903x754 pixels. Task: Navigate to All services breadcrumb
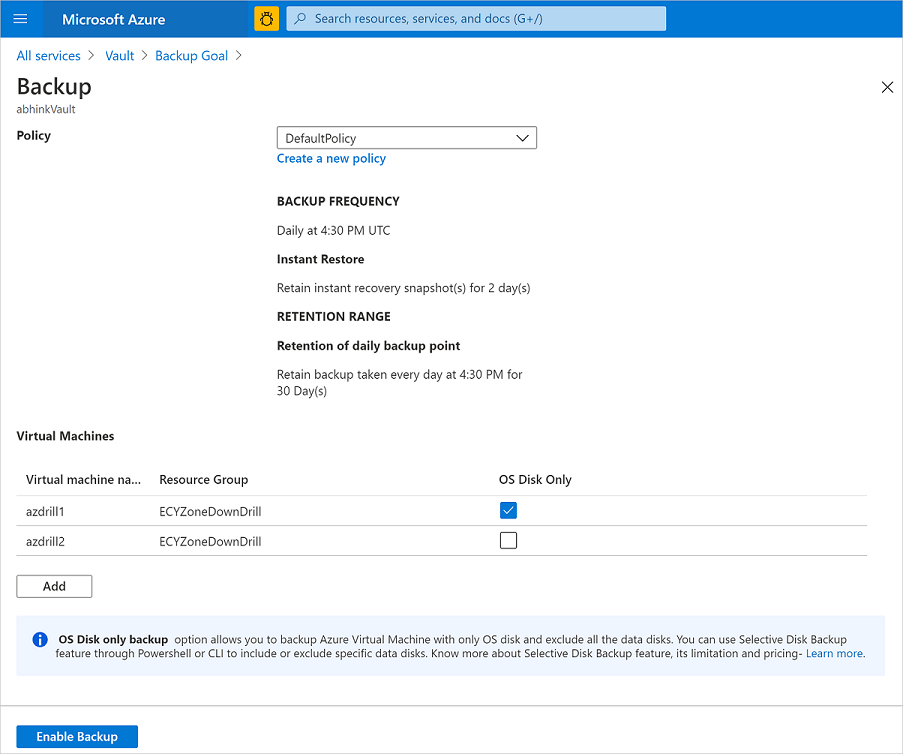click(48, 55)
